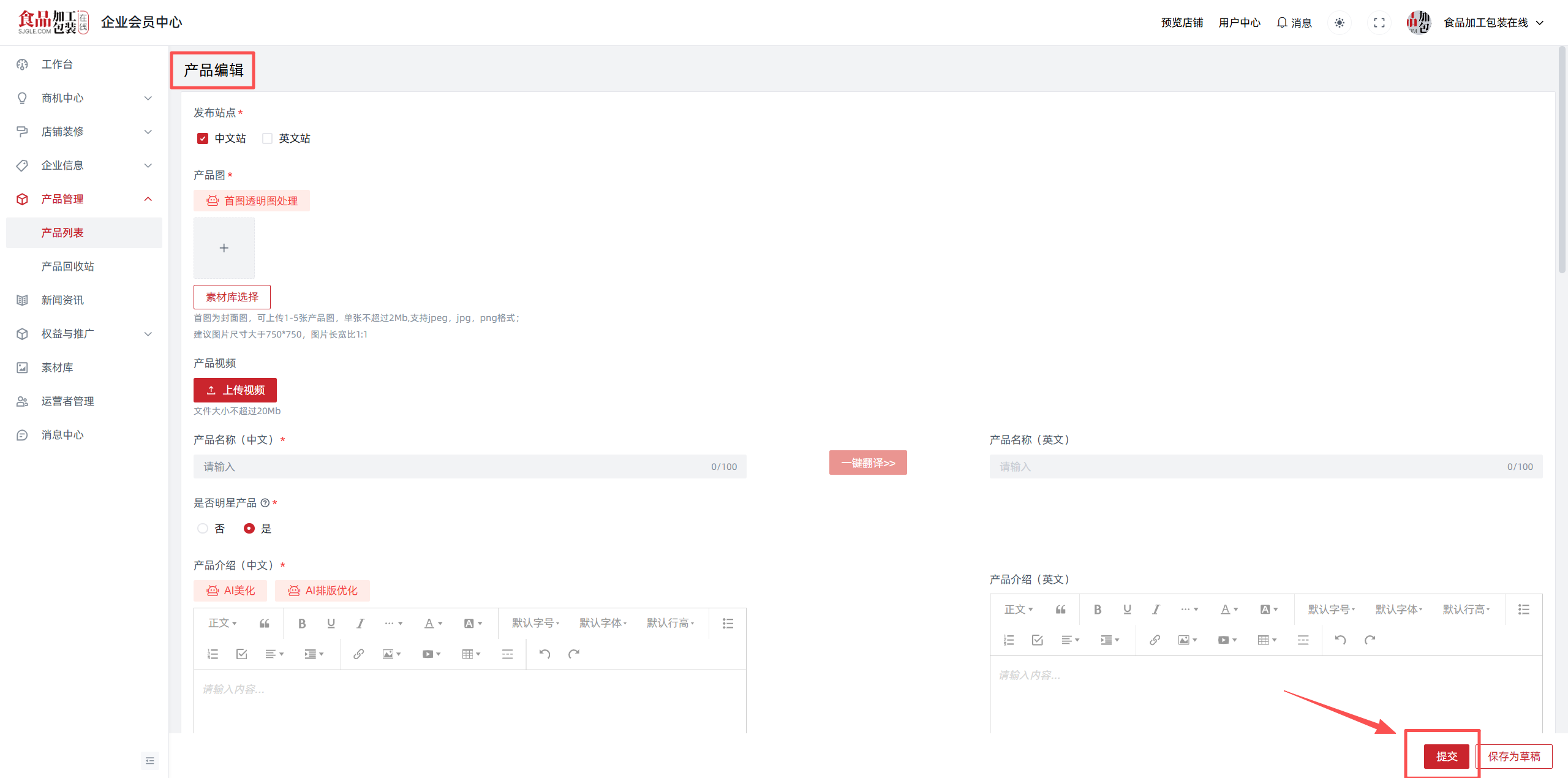Viewport: 1568px width, 778px height.
Task: Go to 素材库 in the sidebar
Action: coord(57,368)
